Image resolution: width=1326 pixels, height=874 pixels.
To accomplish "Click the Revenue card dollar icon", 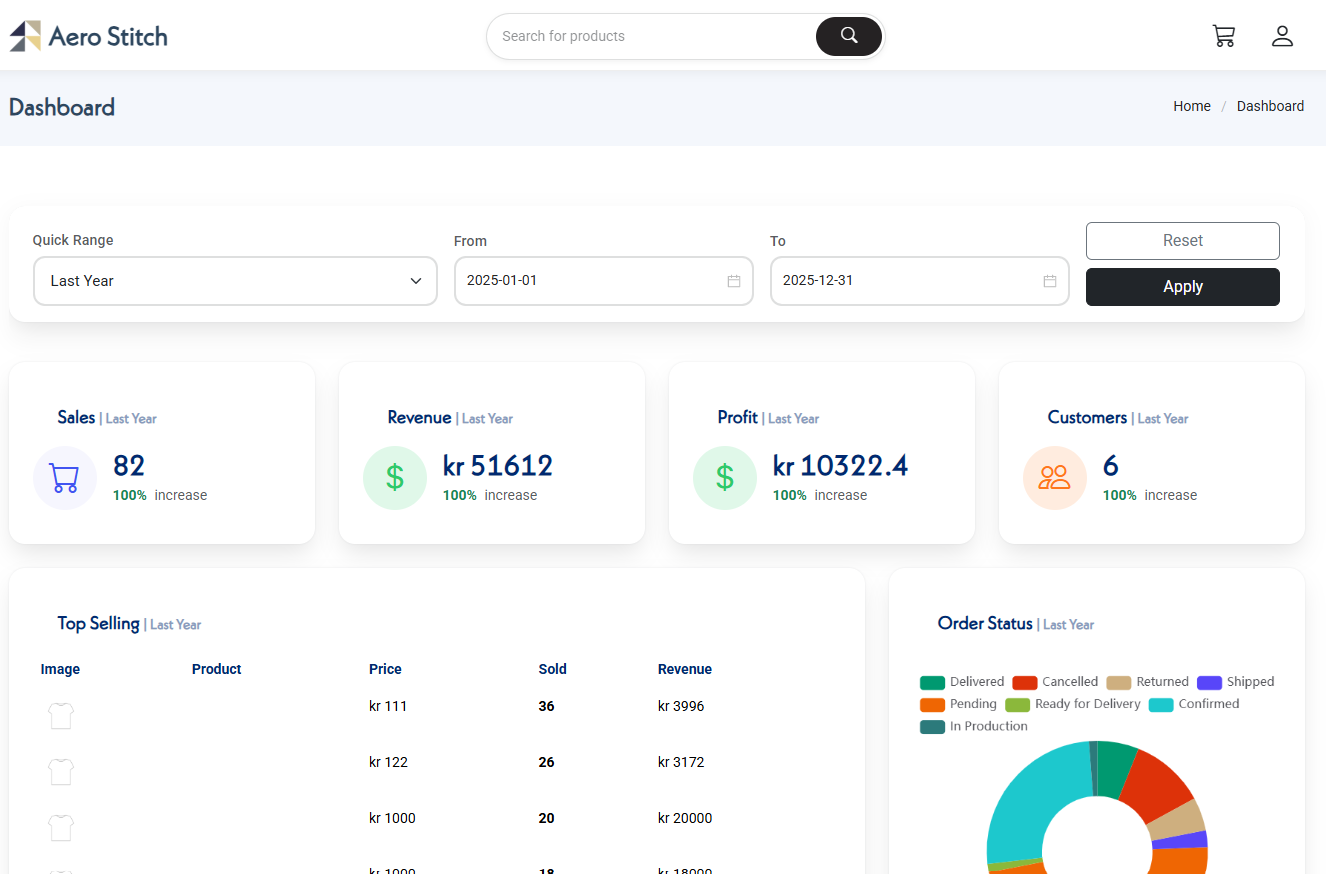I will pos(395,478).
